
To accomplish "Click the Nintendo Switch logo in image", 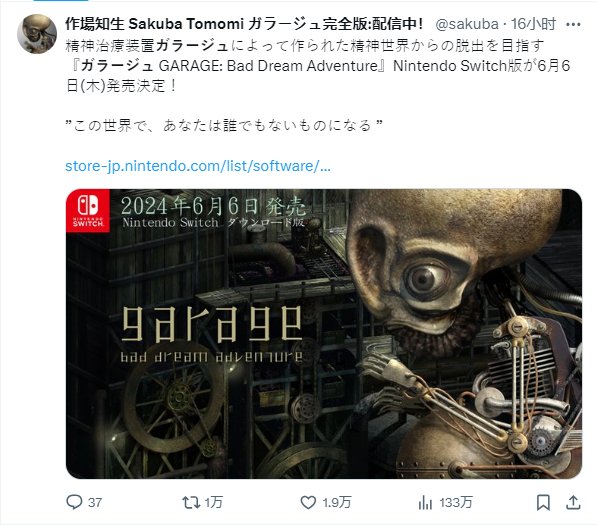I will click(x=88, y=210).
